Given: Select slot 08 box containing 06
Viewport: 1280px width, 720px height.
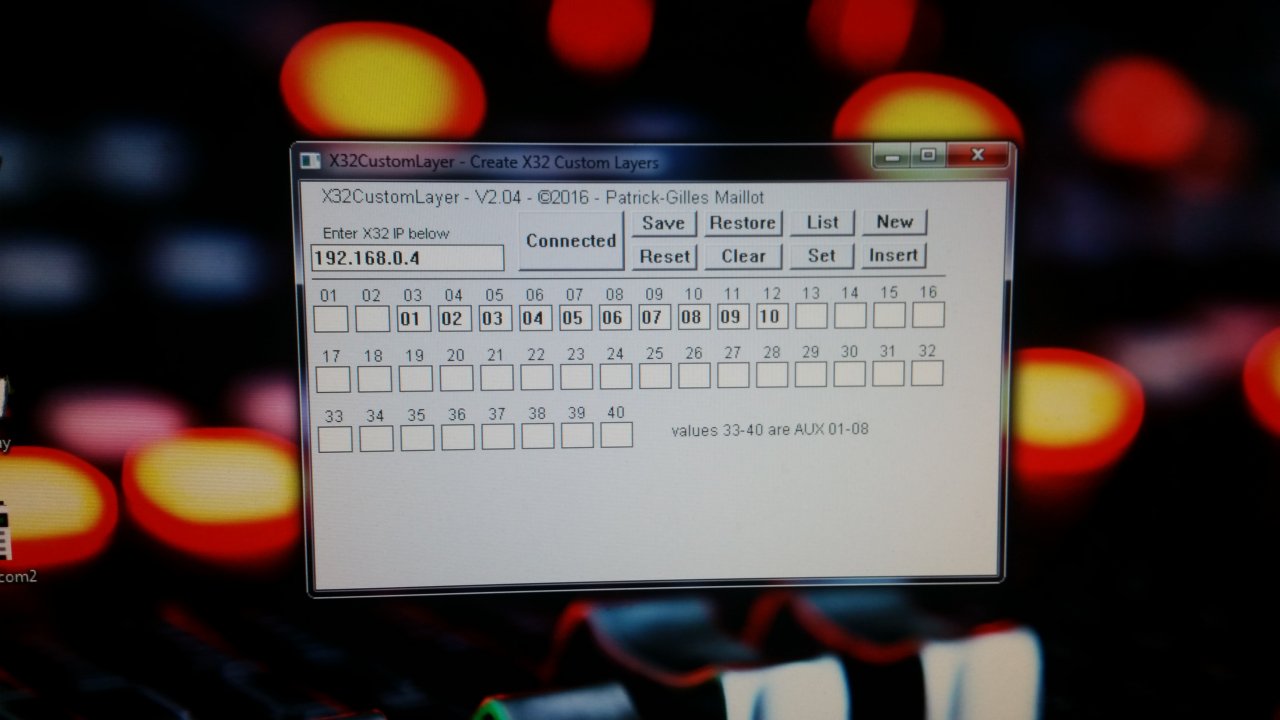Looking at the screenshot, I should [615, 318].
